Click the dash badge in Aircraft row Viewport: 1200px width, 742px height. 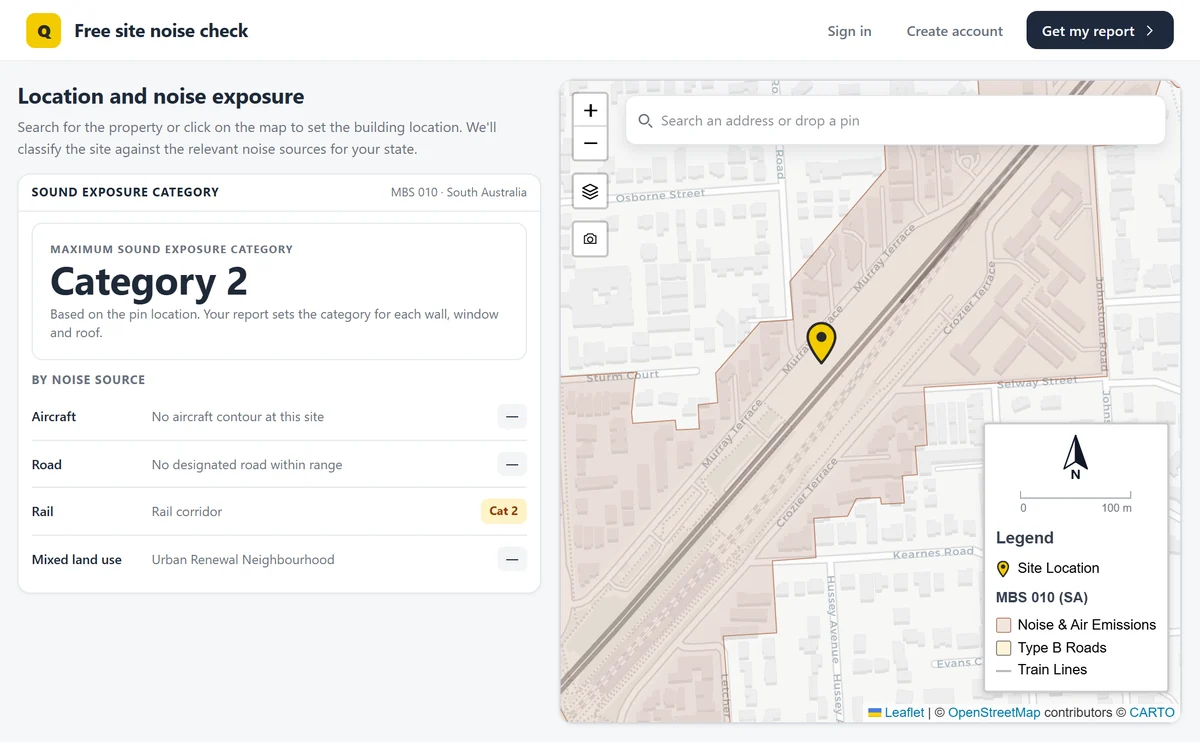[512, 417]
